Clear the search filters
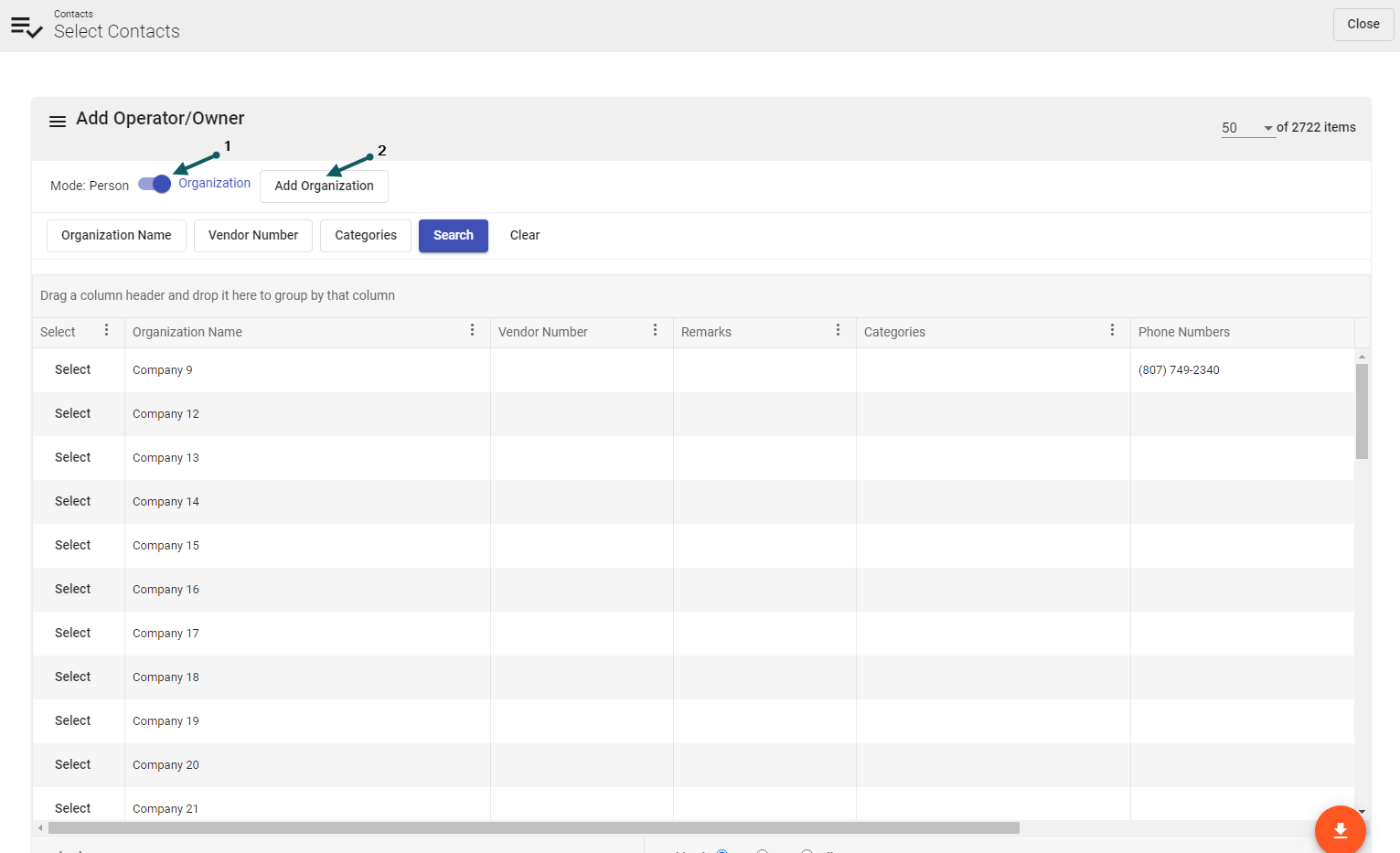This screenshot has width=1400, height=853. click(x=524, y=235)
